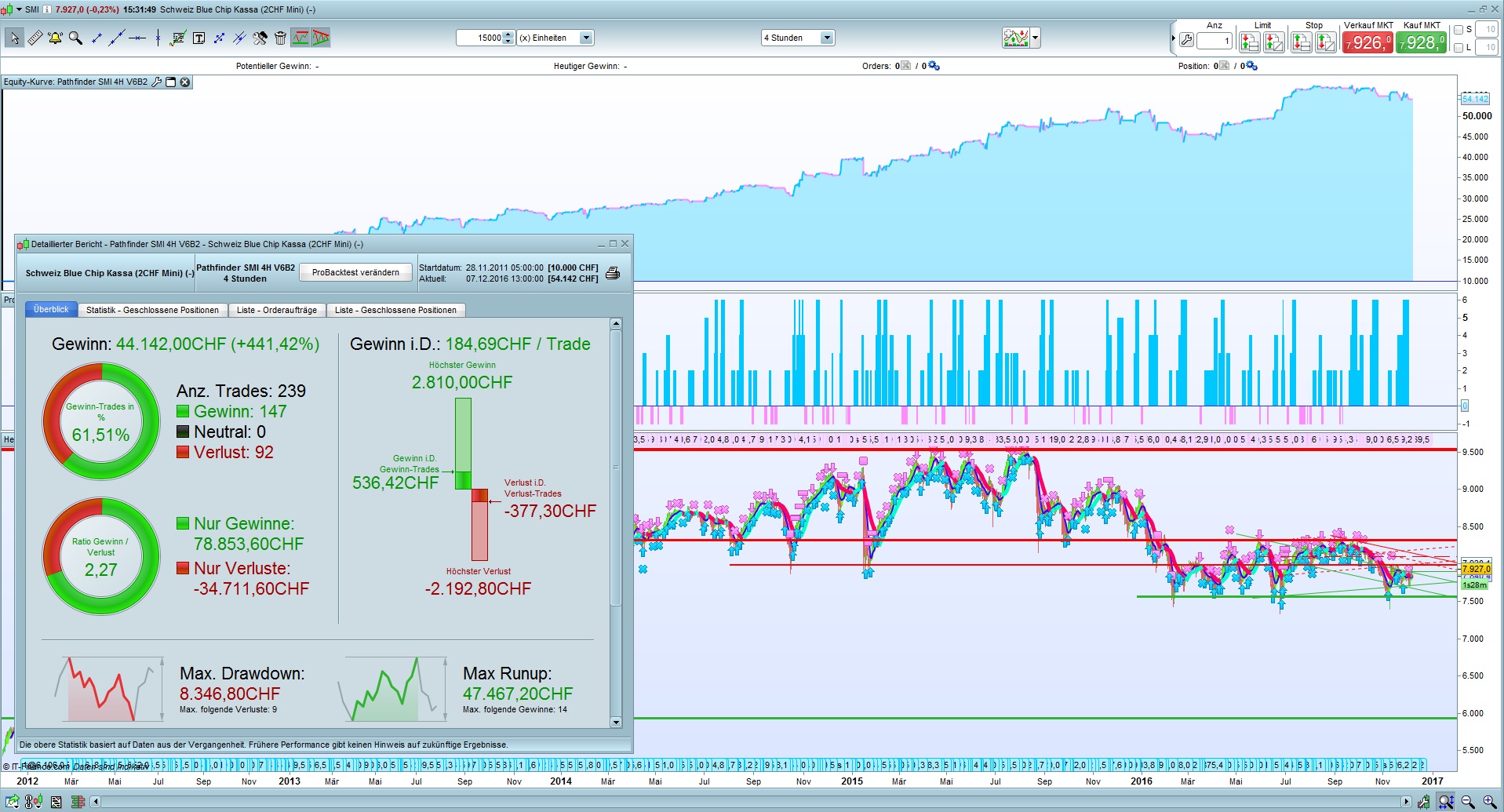
Task: Zoom out chart with minus magnifier
Action: (x=1468, y=802)
